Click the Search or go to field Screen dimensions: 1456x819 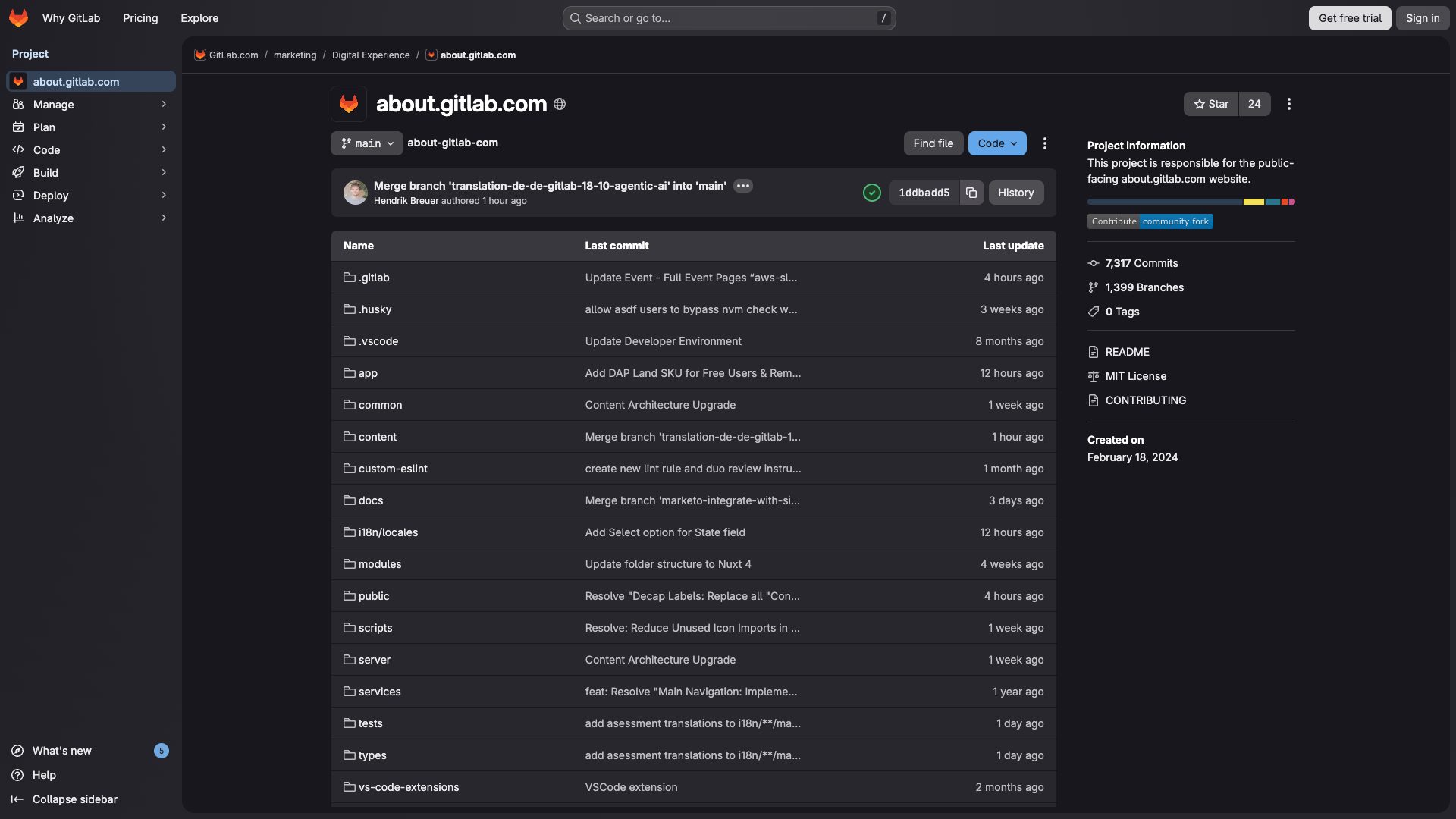[x=728, y=17]
